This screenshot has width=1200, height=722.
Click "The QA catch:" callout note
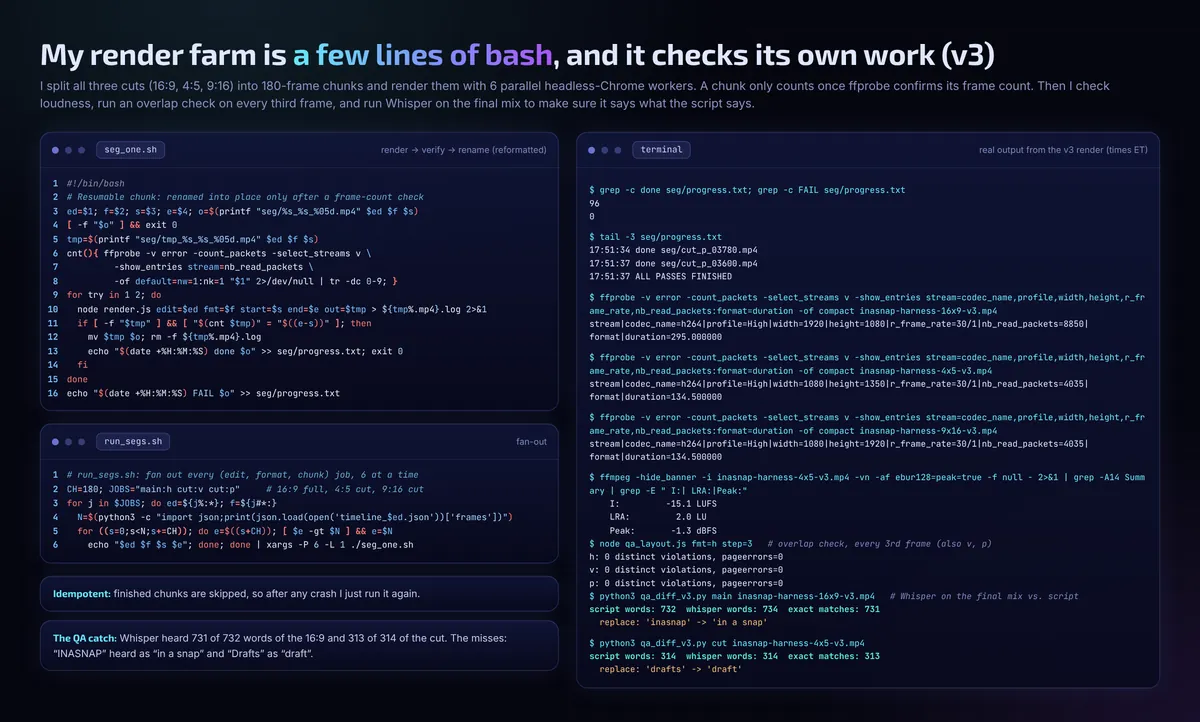click(x=299, y=645)
